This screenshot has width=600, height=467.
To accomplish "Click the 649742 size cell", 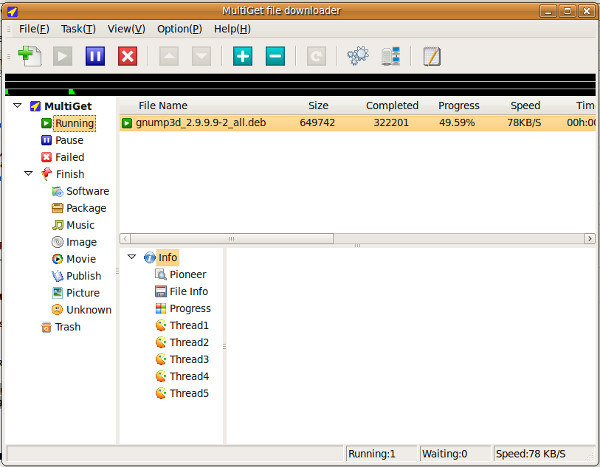I will [317, 123].
